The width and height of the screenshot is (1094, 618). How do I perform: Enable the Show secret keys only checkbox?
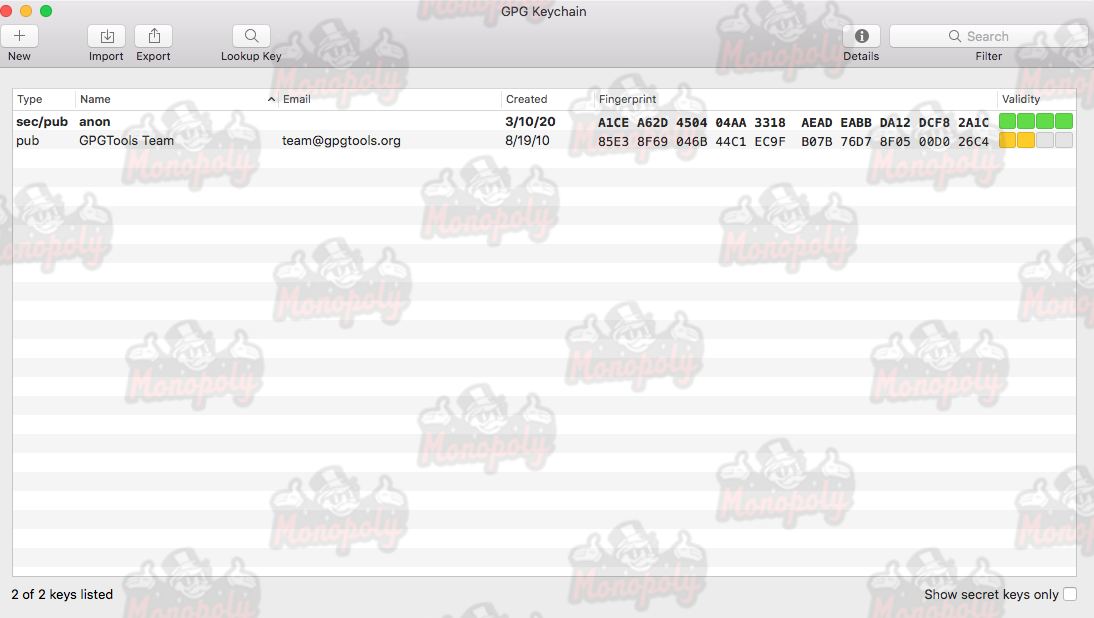1070,594
